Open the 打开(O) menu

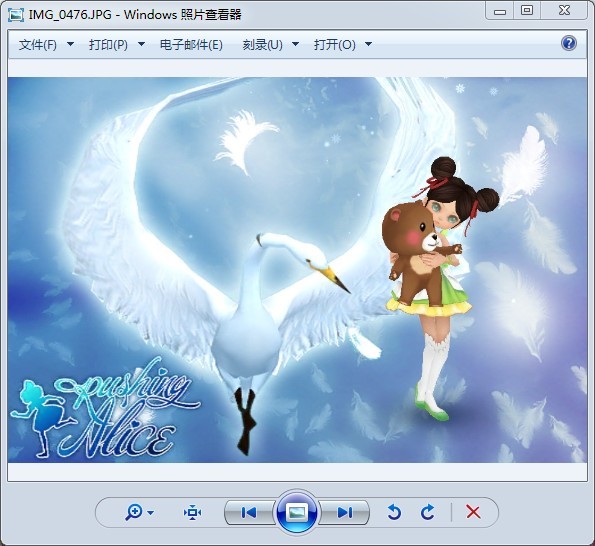(x=334, y=45)
